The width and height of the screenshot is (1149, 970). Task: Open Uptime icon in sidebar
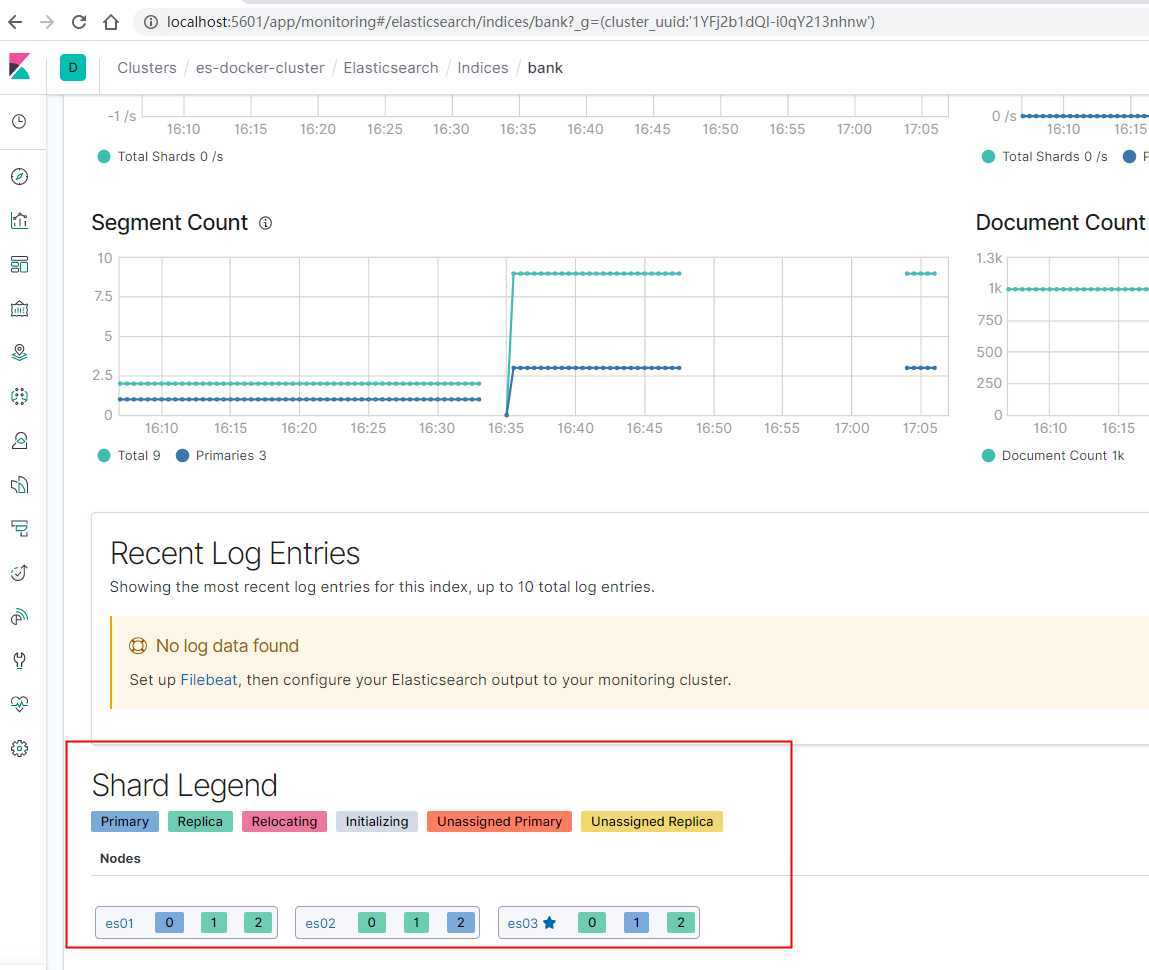pyautogui.click(x=20, y=572)
